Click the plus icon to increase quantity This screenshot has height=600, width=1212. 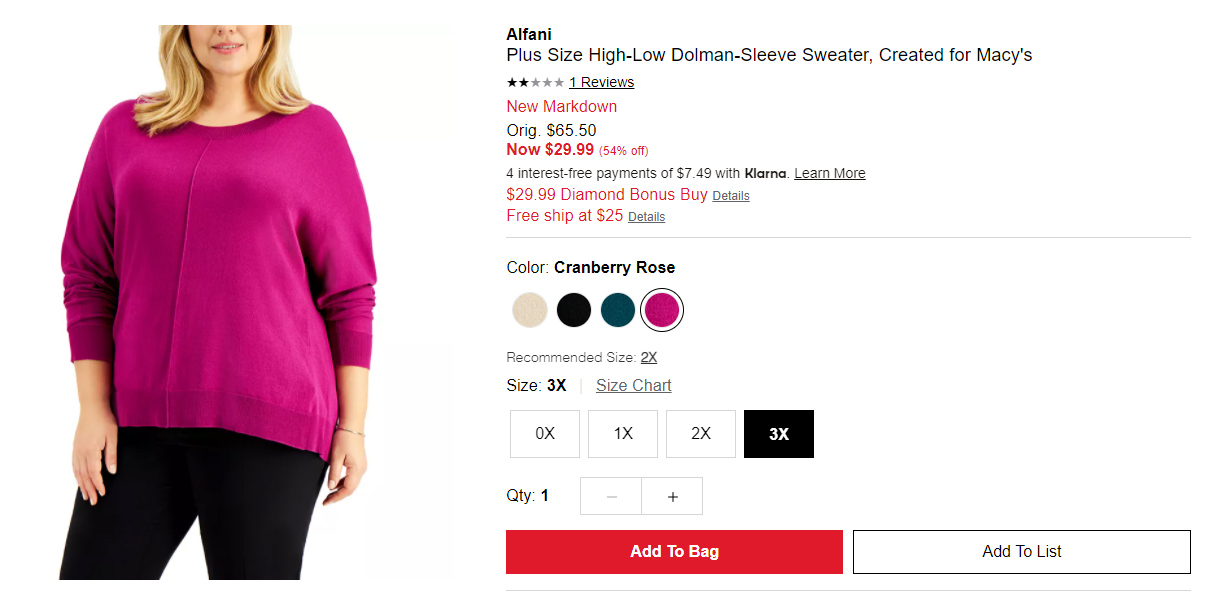coord(672,496)
